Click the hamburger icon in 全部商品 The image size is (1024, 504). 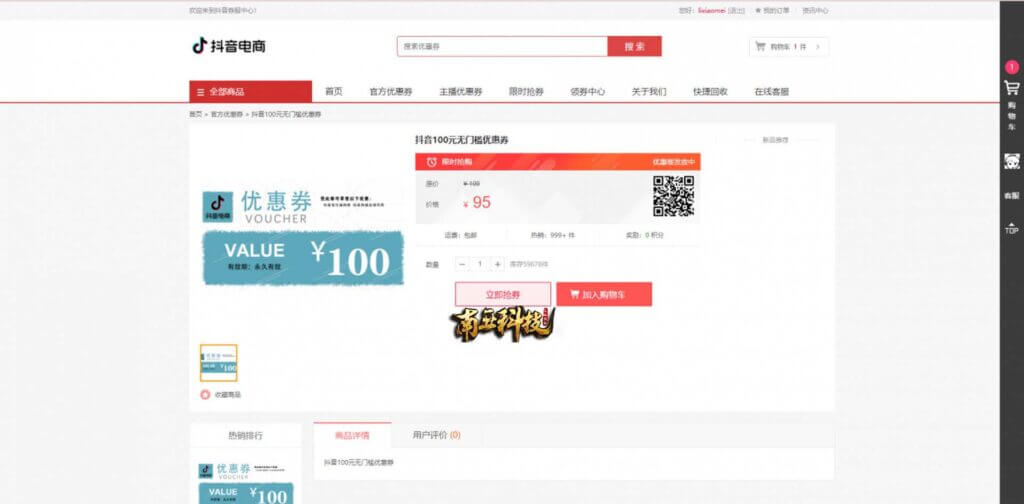point(200,92)
